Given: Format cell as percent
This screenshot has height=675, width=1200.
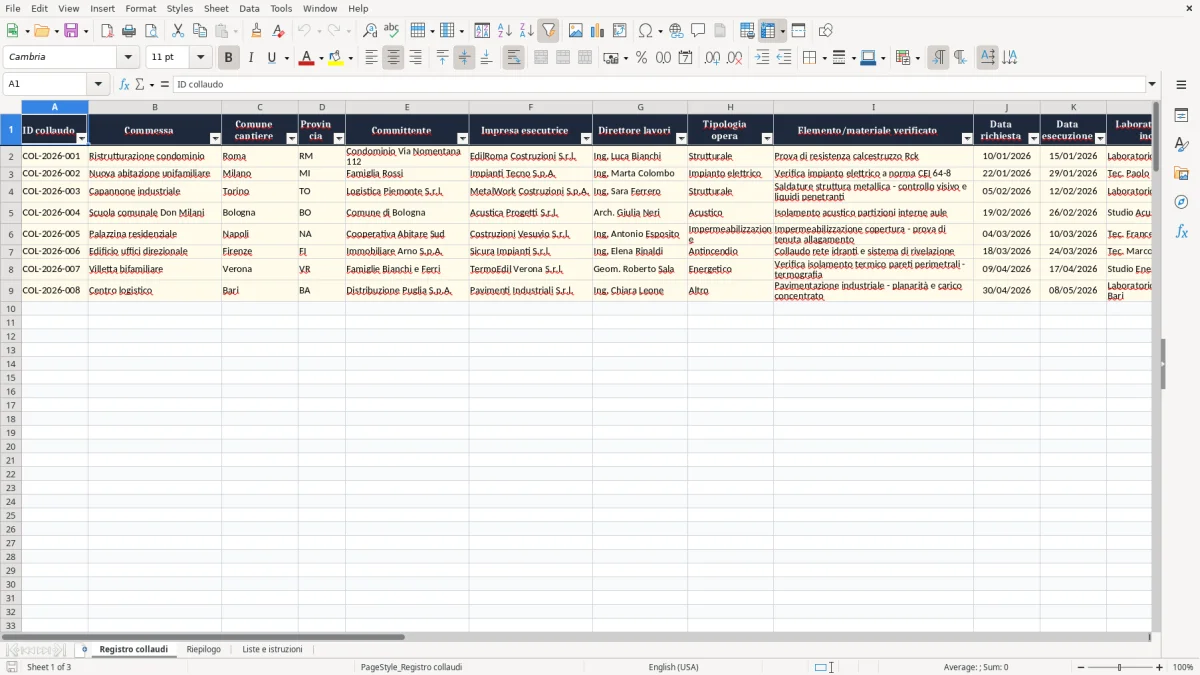Looking at the screenshot, I should (x=641, y=58).
